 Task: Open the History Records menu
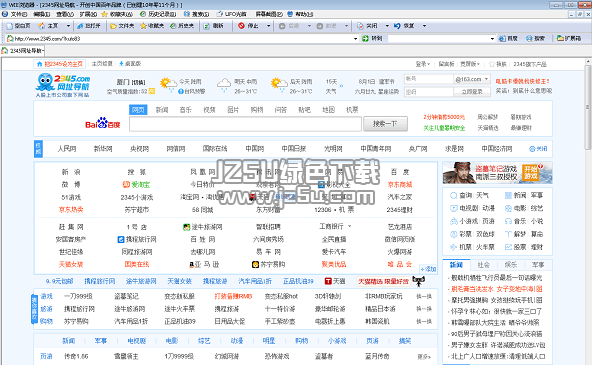click(158, 14)
